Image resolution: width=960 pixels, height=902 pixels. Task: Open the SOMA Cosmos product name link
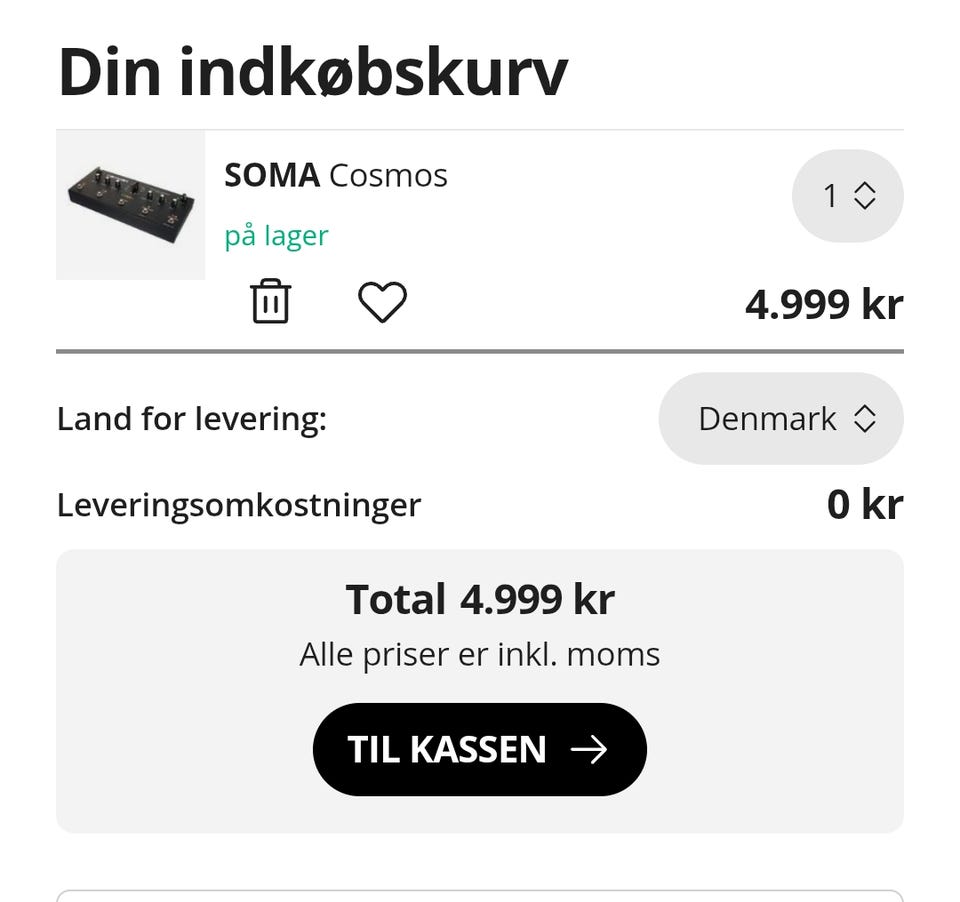(336, 176)
